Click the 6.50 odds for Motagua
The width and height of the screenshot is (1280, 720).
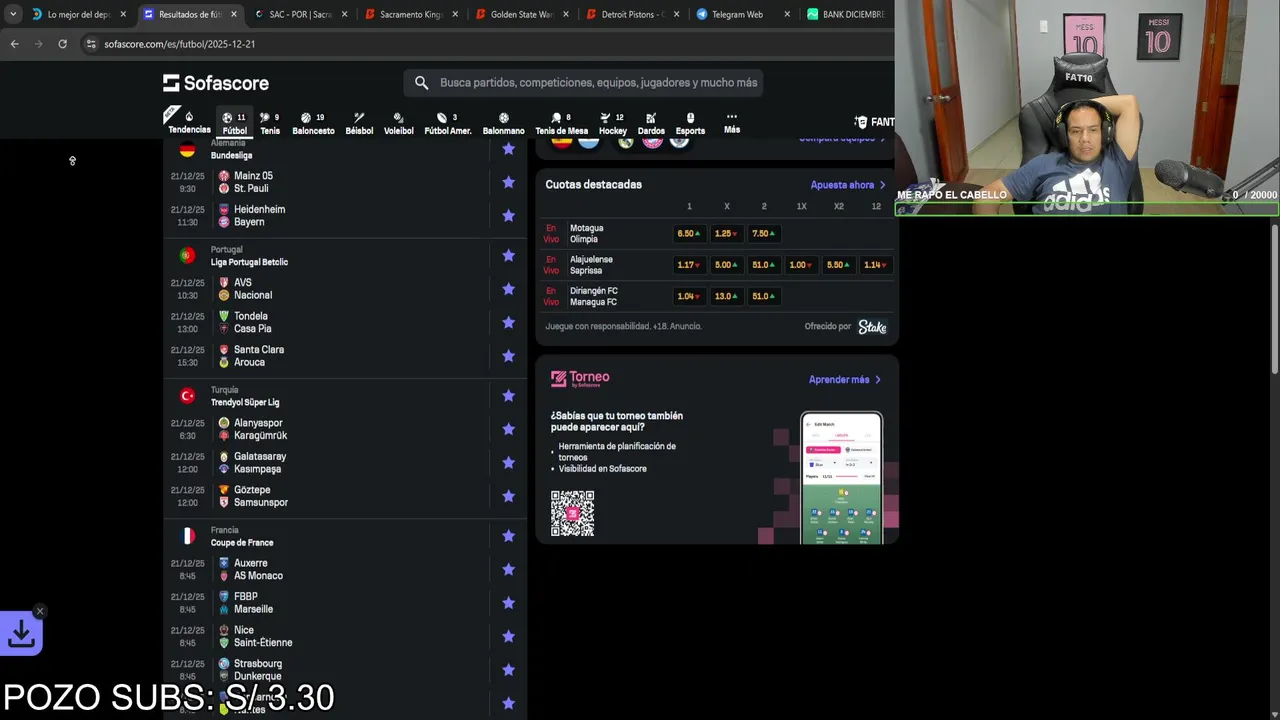click(x=689, y=234)
